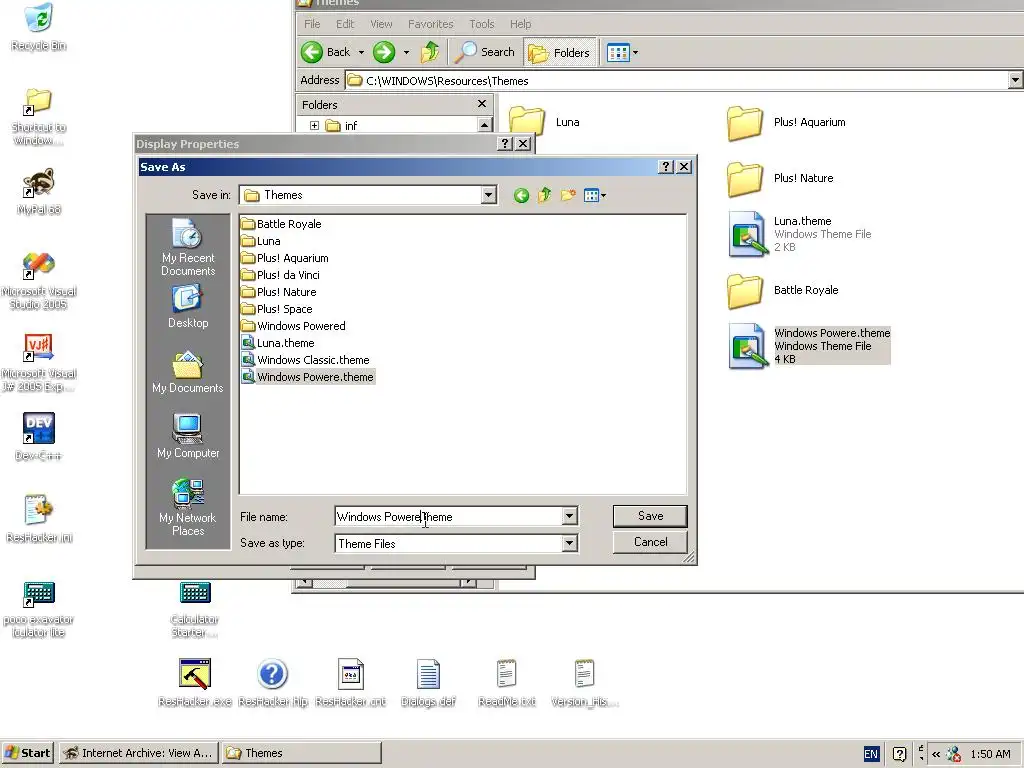The height and width of the screenshot is (768, 1024).
Task: Expand the Save in Themes dropdown
Action: click(488, 195)
